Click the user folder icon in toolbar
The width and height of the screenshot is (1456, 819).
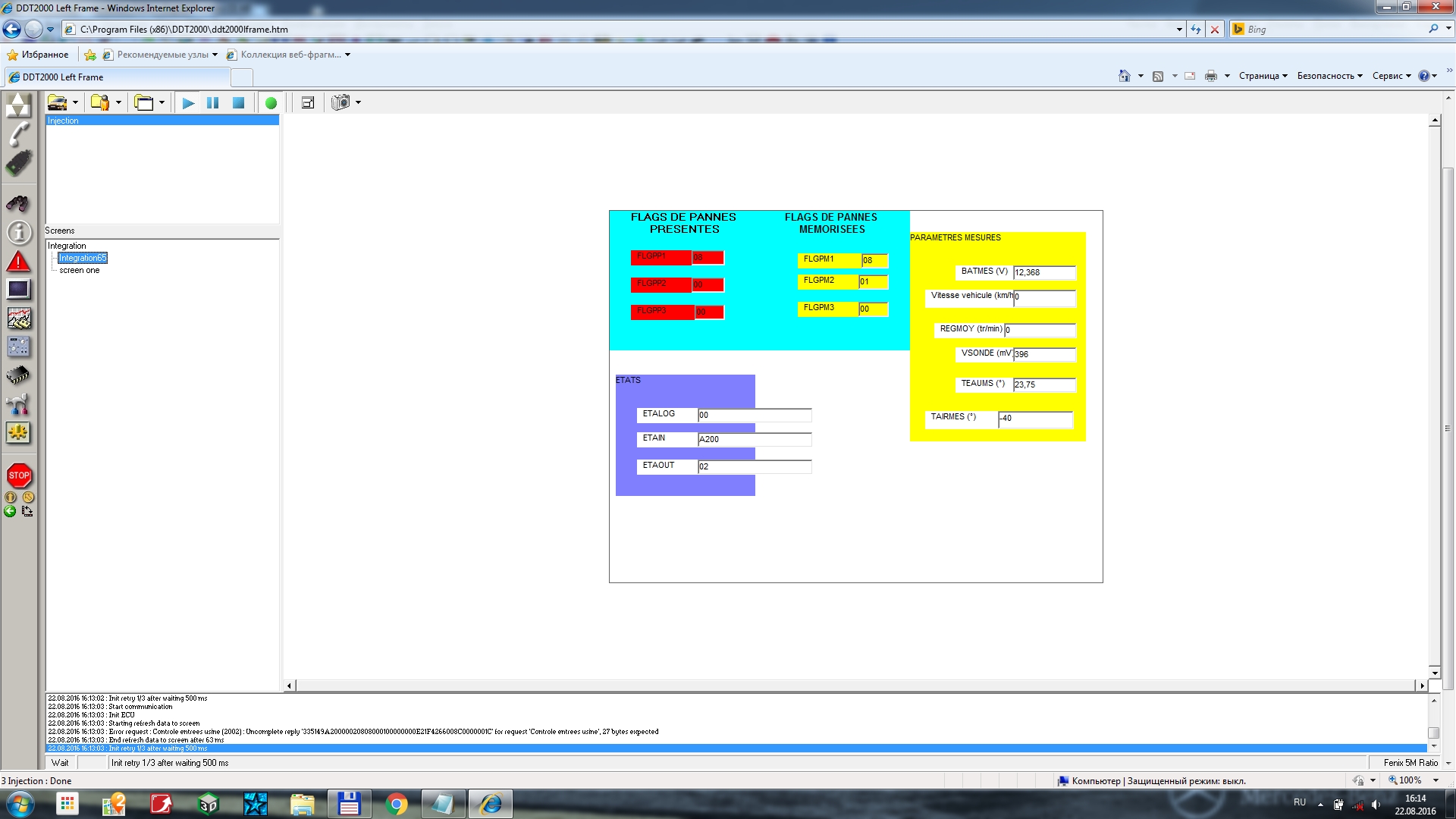pyautogui.click(x=99, y=102)
